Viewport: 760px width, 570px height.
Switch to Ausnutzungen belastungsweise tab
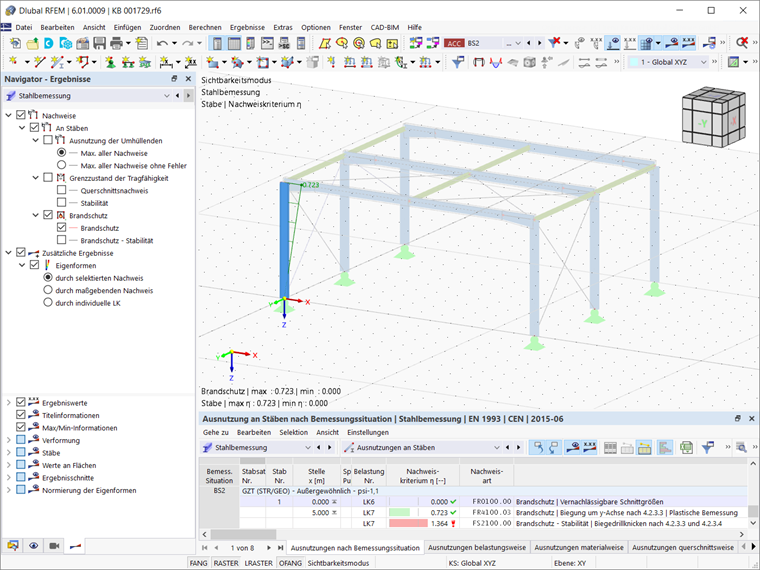coord(477,547)
